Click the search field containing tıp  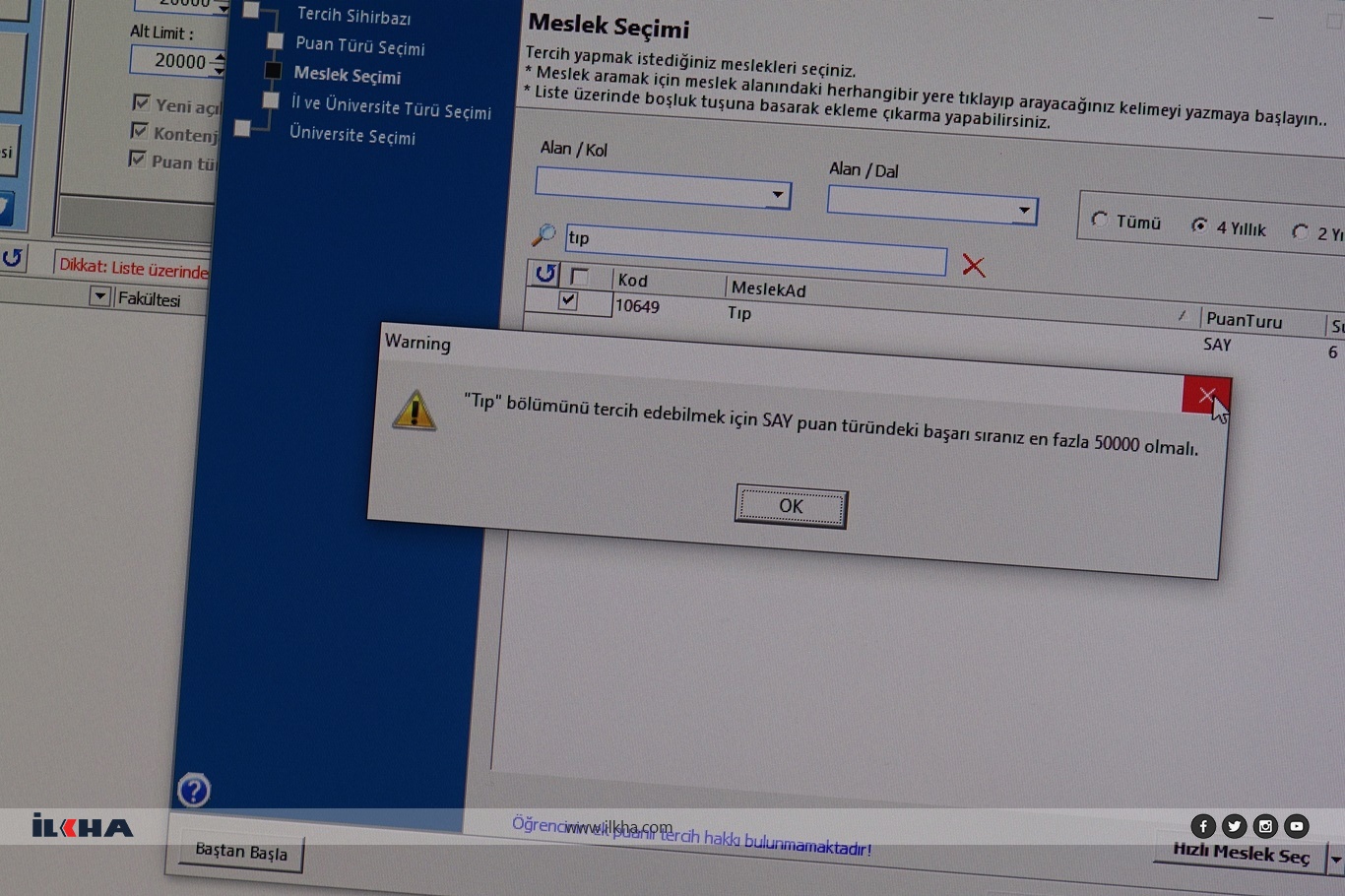tap(755, 249)
